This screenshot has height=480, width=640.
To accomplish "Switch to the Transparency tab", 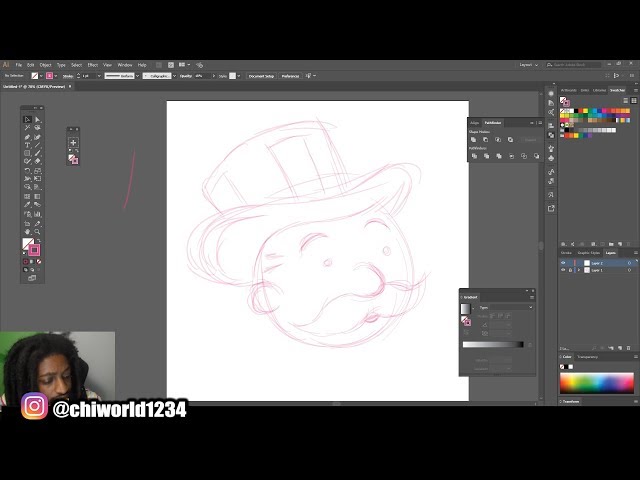I will pos(587,357).
